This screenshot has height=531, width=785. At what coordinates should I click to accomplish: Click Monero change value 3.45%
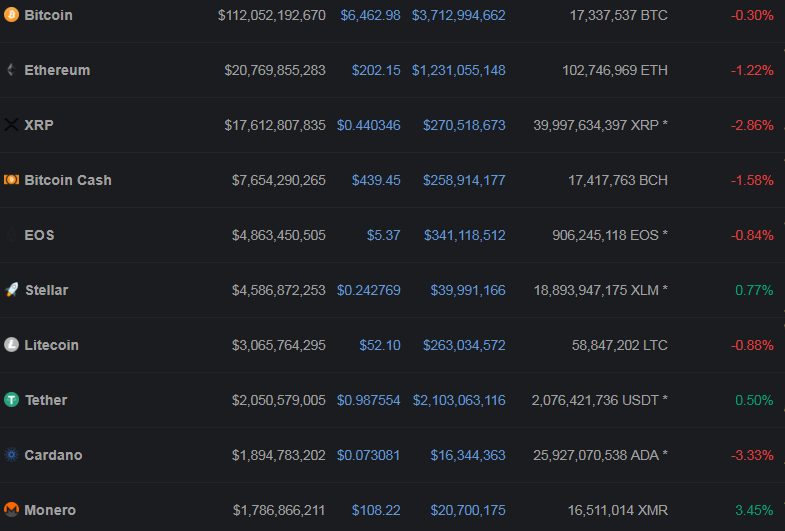[754, 511]
